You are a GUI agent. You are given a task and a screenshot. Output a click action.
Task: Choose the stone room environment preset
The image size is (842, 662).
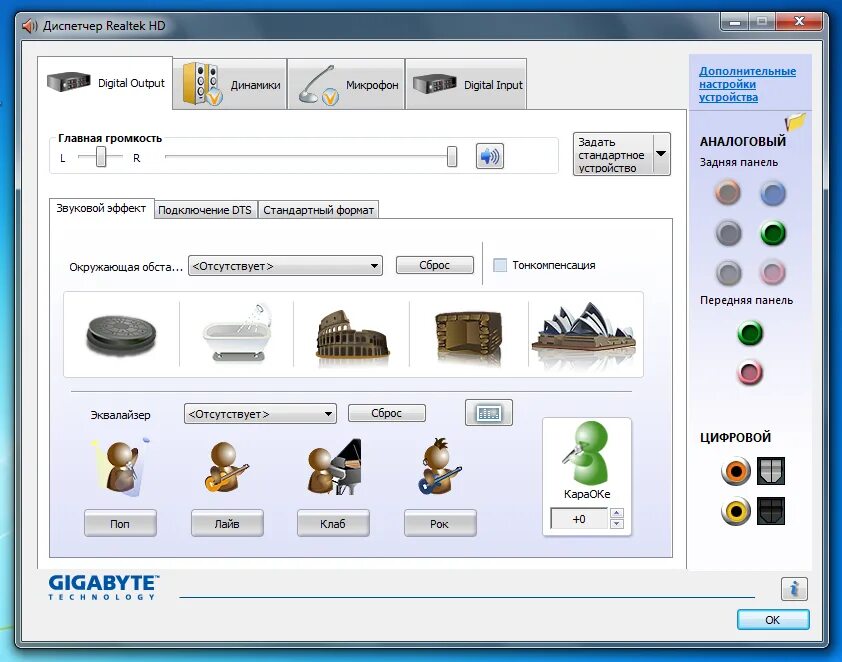click(468, 335)
